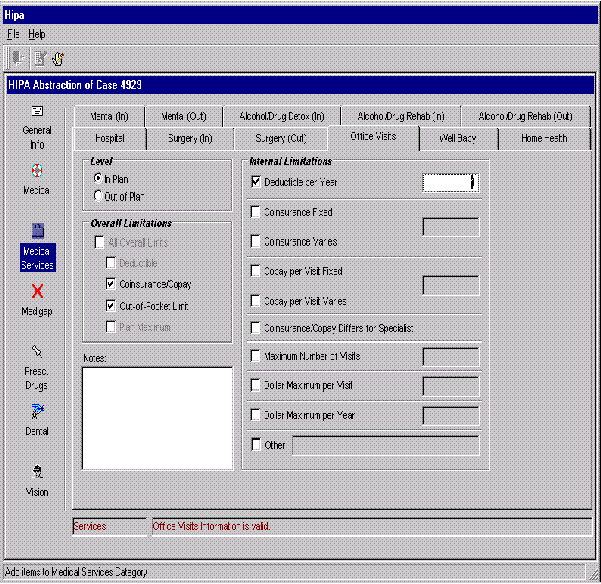This screenshot has height=584, width=601.
Task: Uncheck the Deductible per Year checkbox
Action: 256,182
